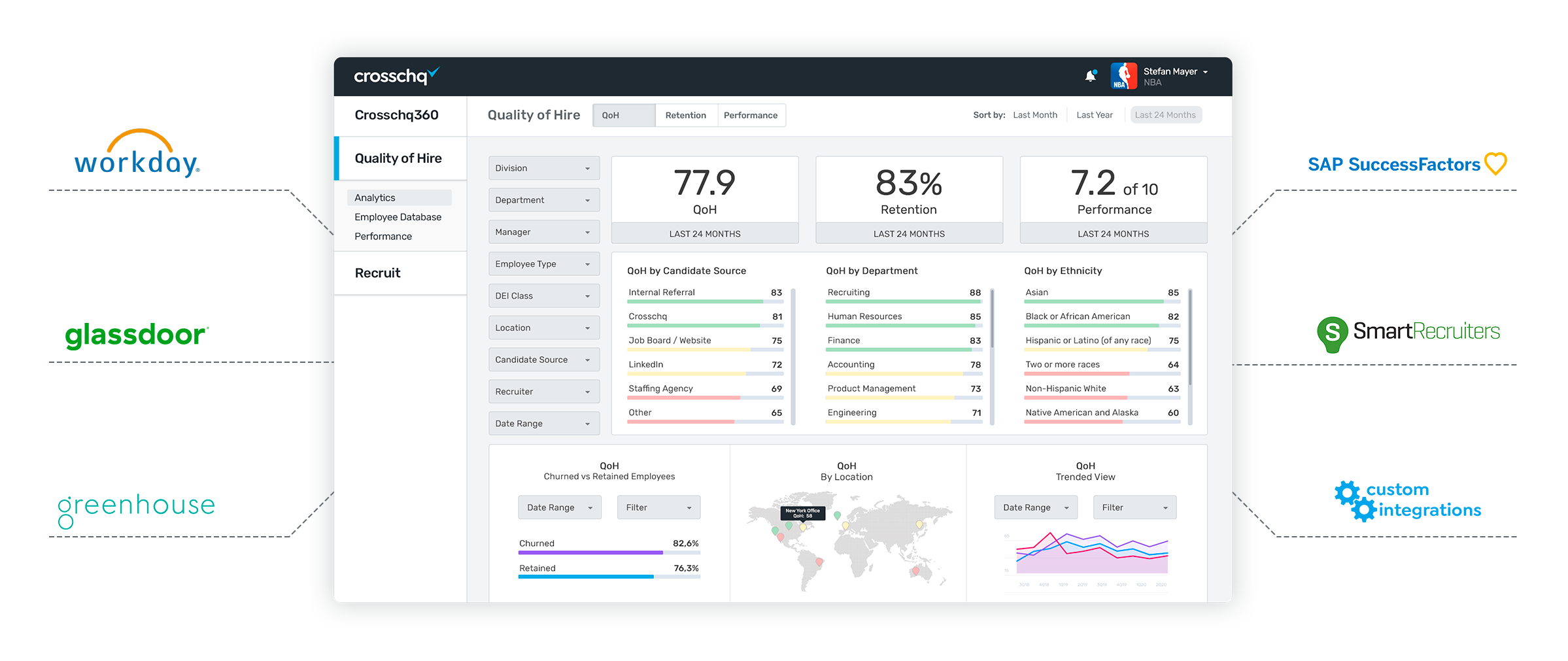Image resolution: width=1568 pixels, height=661 pixels.
Task: Switch to the Performance tab
Action: [750, 115]
